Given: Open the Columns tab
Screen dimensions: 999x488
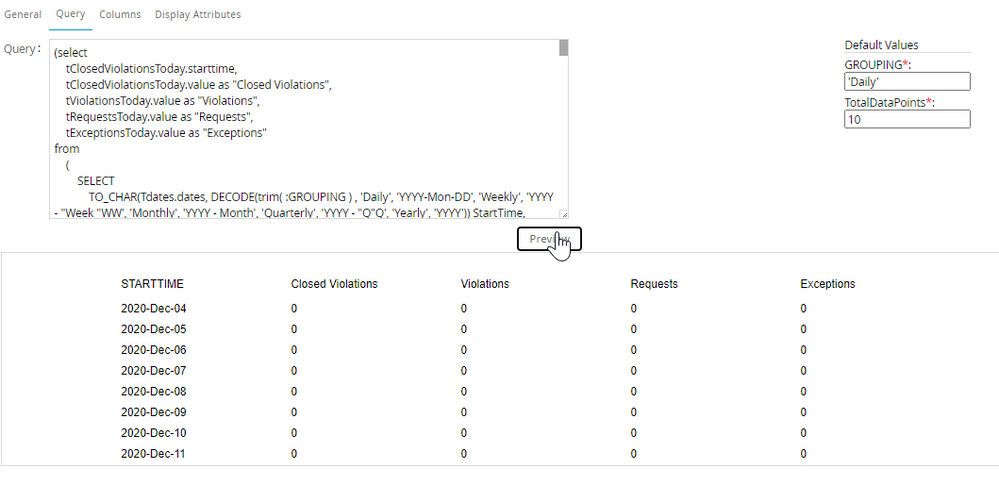Looking at the screenshot, I should click(120, 15).
